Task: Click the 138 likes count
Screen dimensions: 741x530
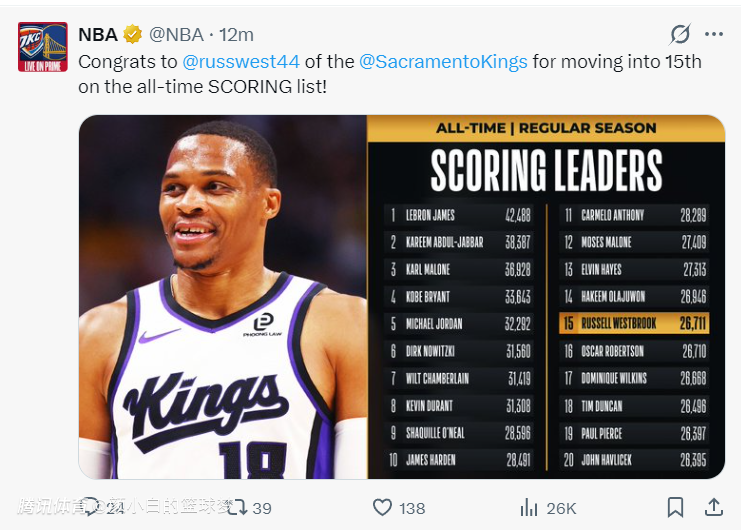Action: pos(412,508)
